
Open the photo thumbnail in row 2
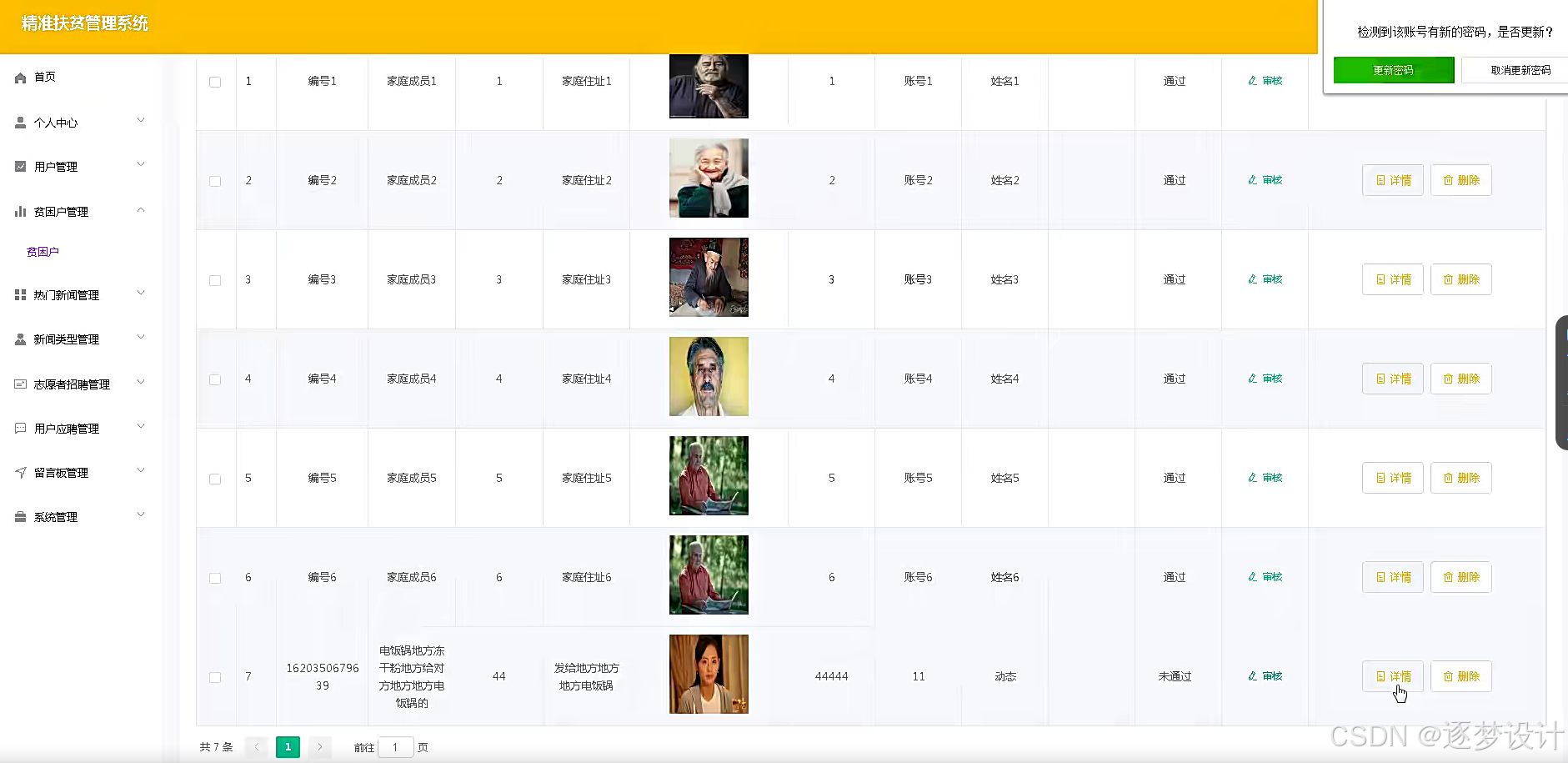click(709, 178)
